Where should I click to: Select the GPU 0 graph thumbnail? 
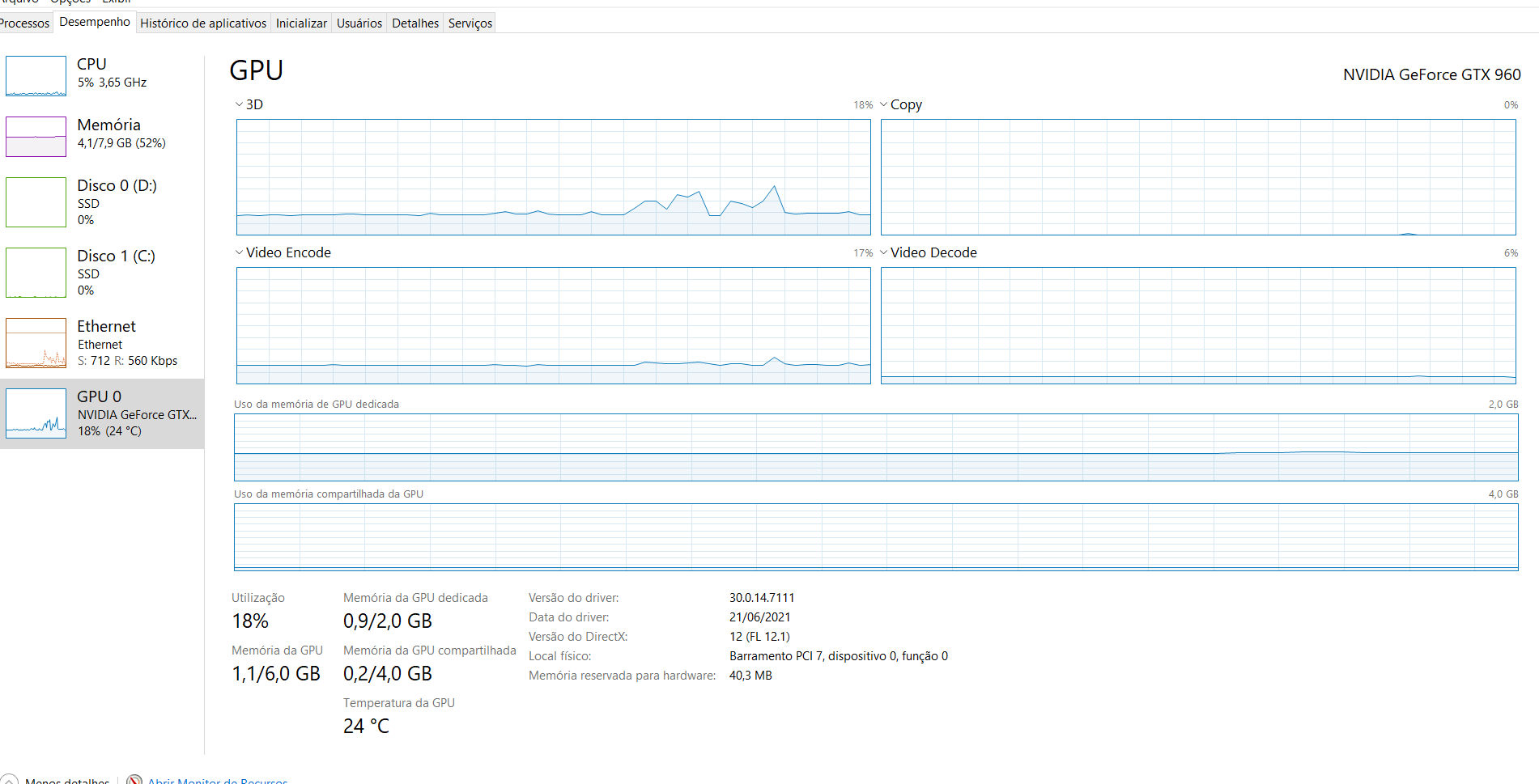36,413
